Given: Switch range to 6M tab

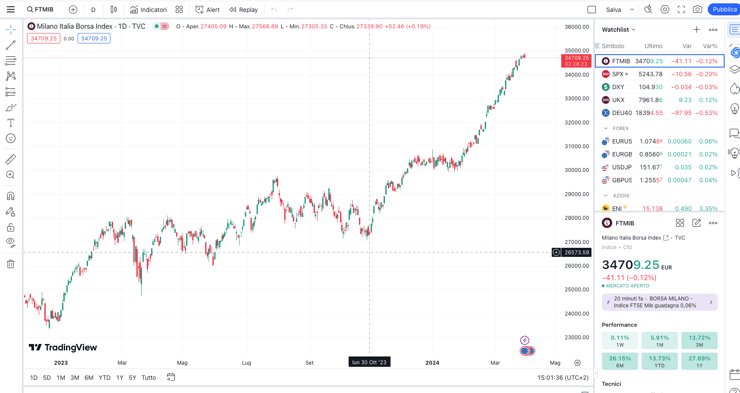Looking at the screenshot, I should [89, 377].
